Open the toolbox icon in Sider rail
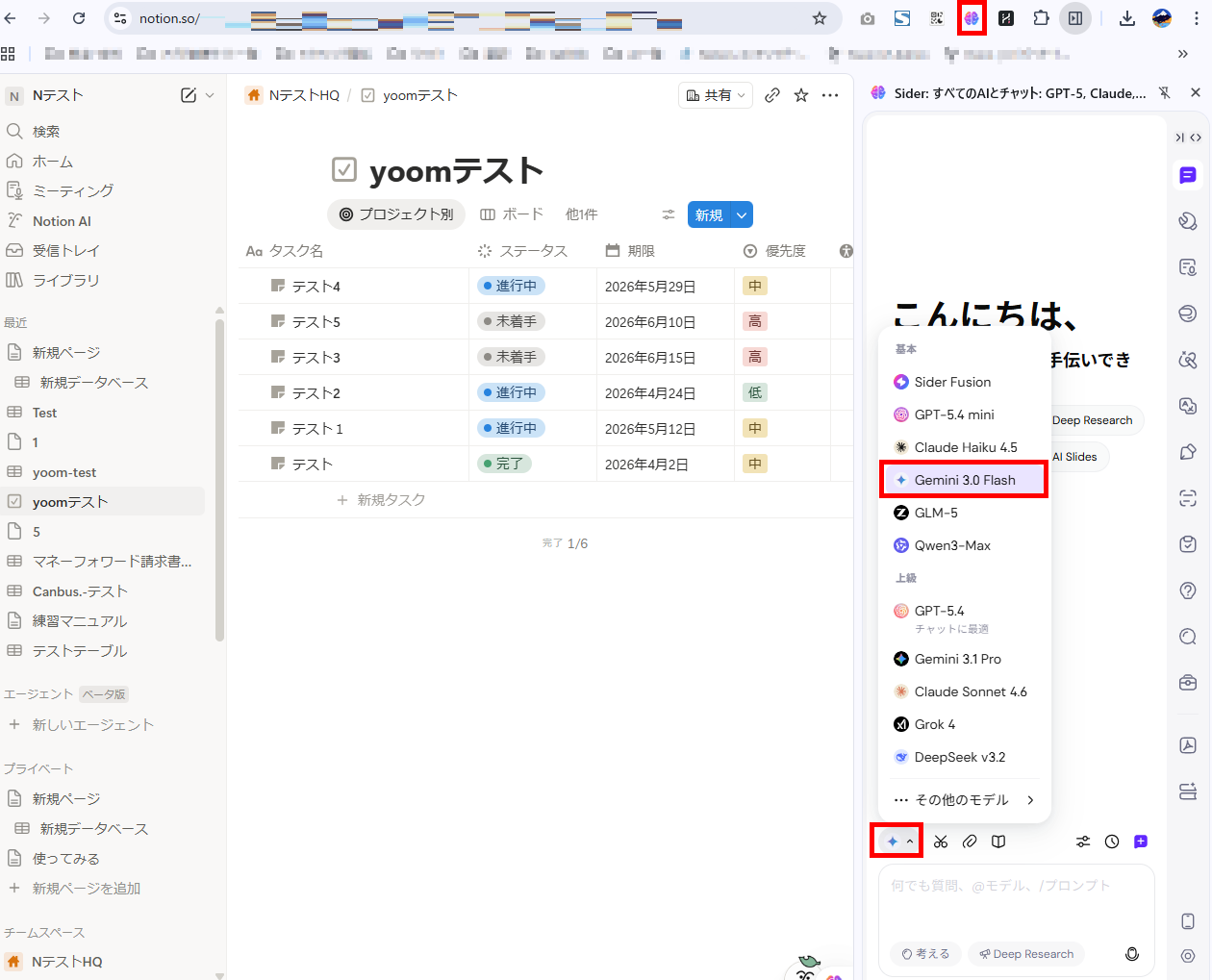The image size is (1212, 980). click(1188, 683)
